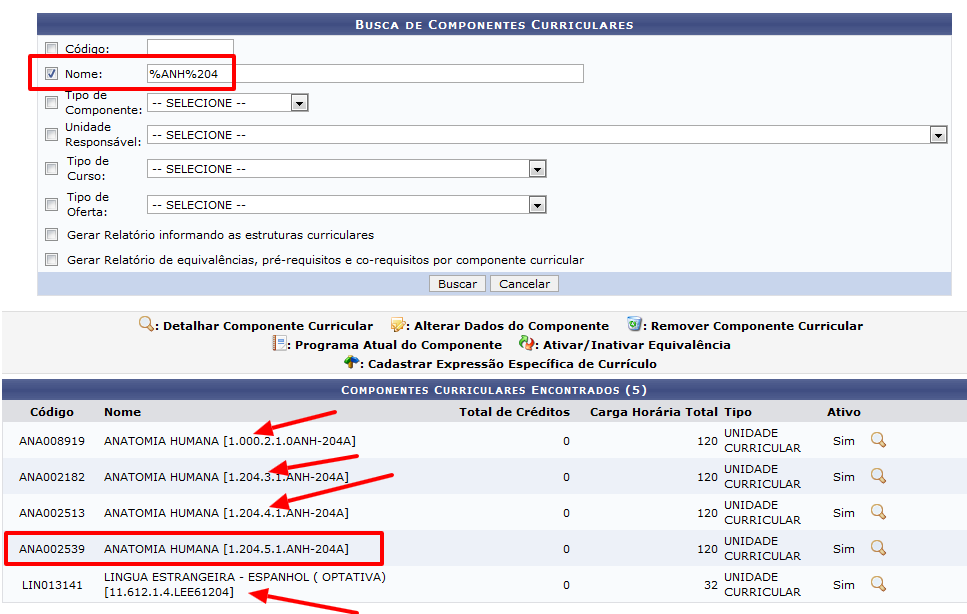Enable report with estruturas curriculares checkbox

52,235
